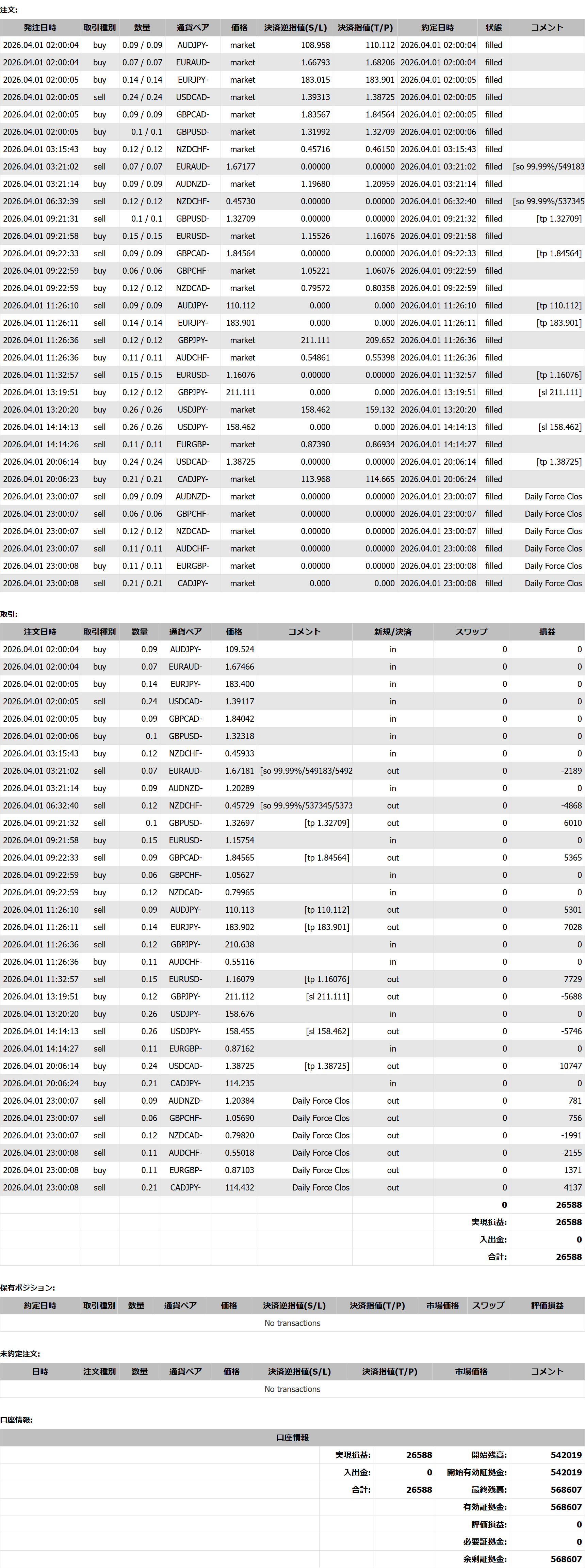Click the 口座情報 table title bar

tap(292, 1437)
